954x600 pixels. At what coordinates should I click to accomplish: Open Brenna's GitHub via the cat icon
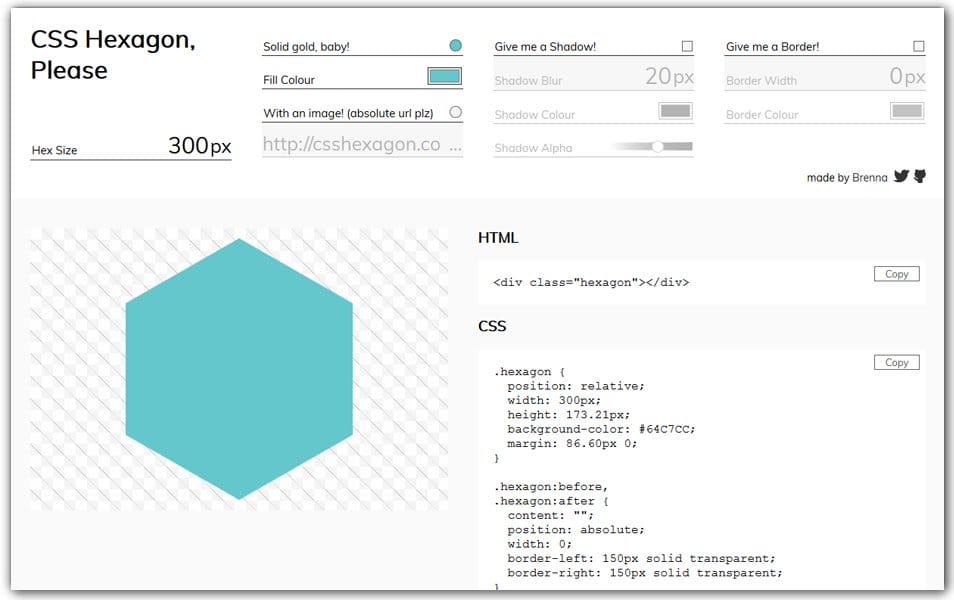click(918, 177)
